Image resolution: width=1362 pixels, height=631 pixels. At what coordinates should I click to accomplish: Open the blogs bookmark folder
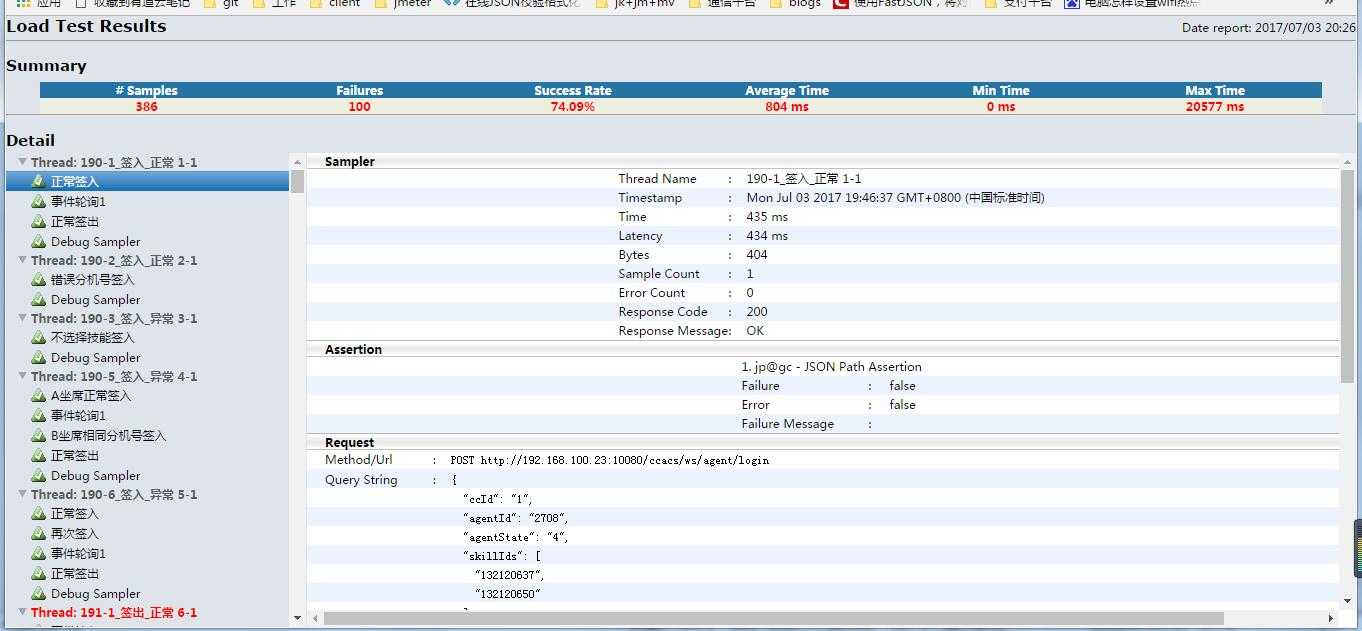click(x=794, y=4)
